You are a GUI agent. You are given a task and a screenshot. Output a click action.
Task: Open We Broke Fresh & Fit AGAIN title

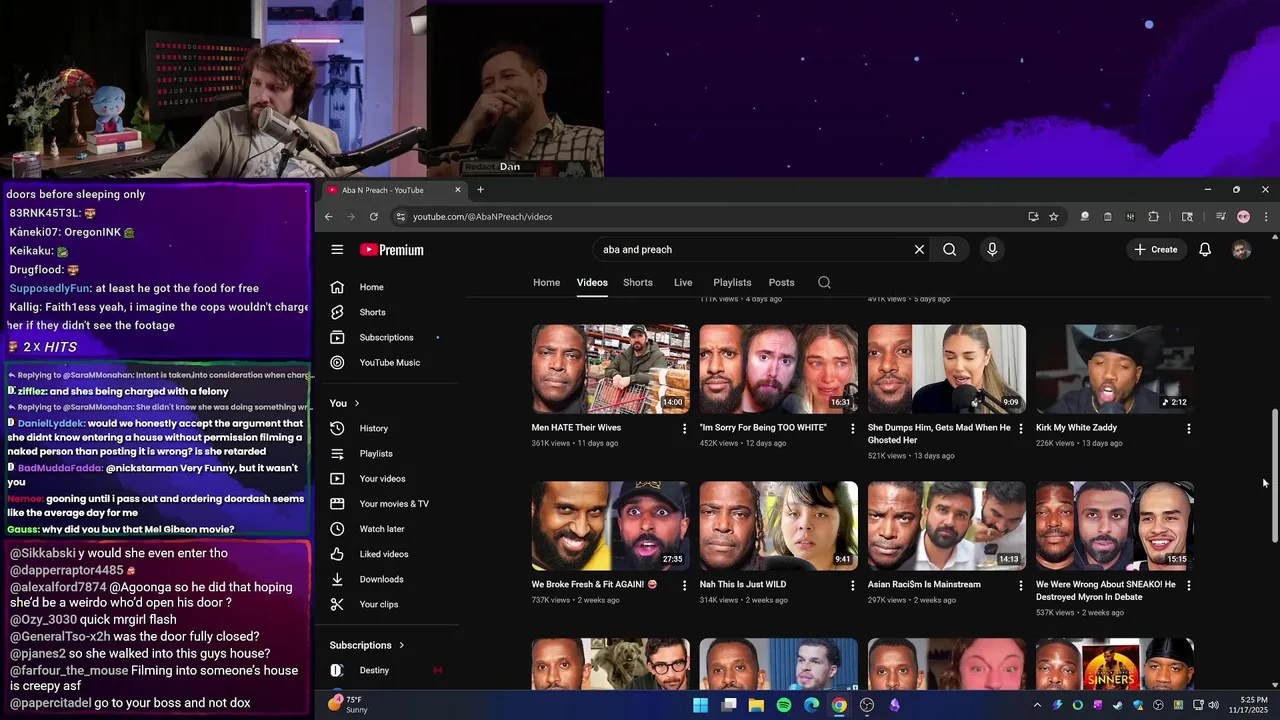pyautogui.click(x=594, y=585)
